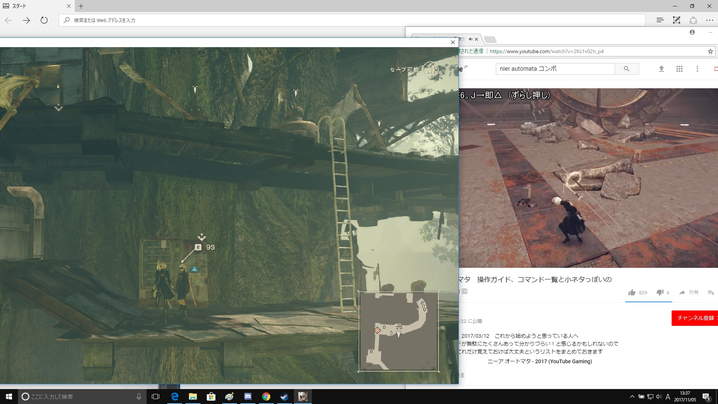This screenshot has height=404, width=718.
Task: Bookmark the page with Chrome star icon
Action: [x=710, y=51]
